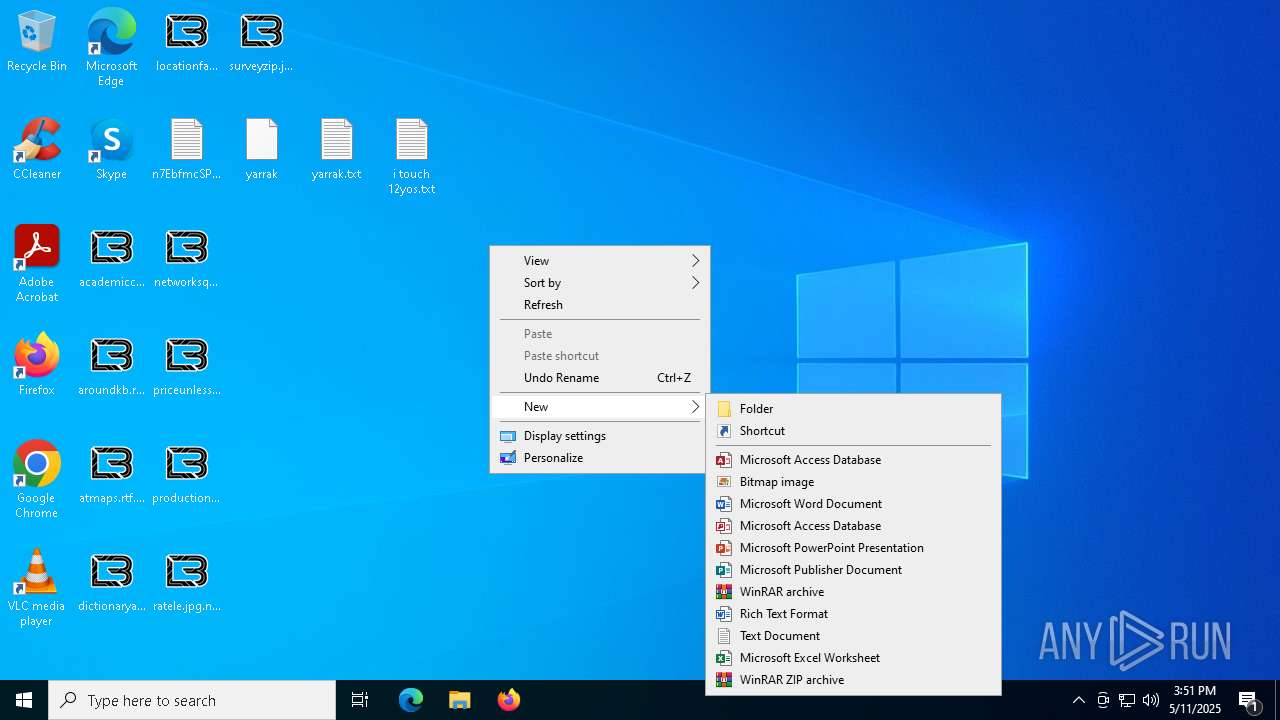Open the notification center
The width and height of the screenshot is (1280, 720).
1248,700
